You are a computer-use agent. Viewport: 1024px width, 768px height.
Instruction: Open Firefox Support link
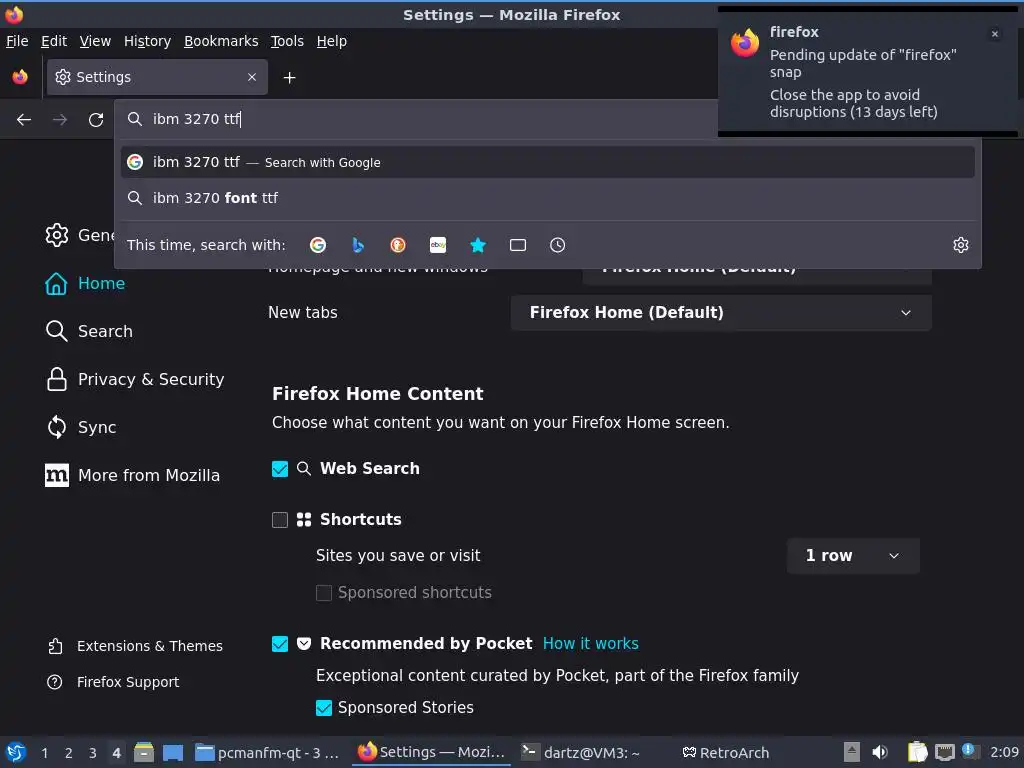(x=113, y=682)
